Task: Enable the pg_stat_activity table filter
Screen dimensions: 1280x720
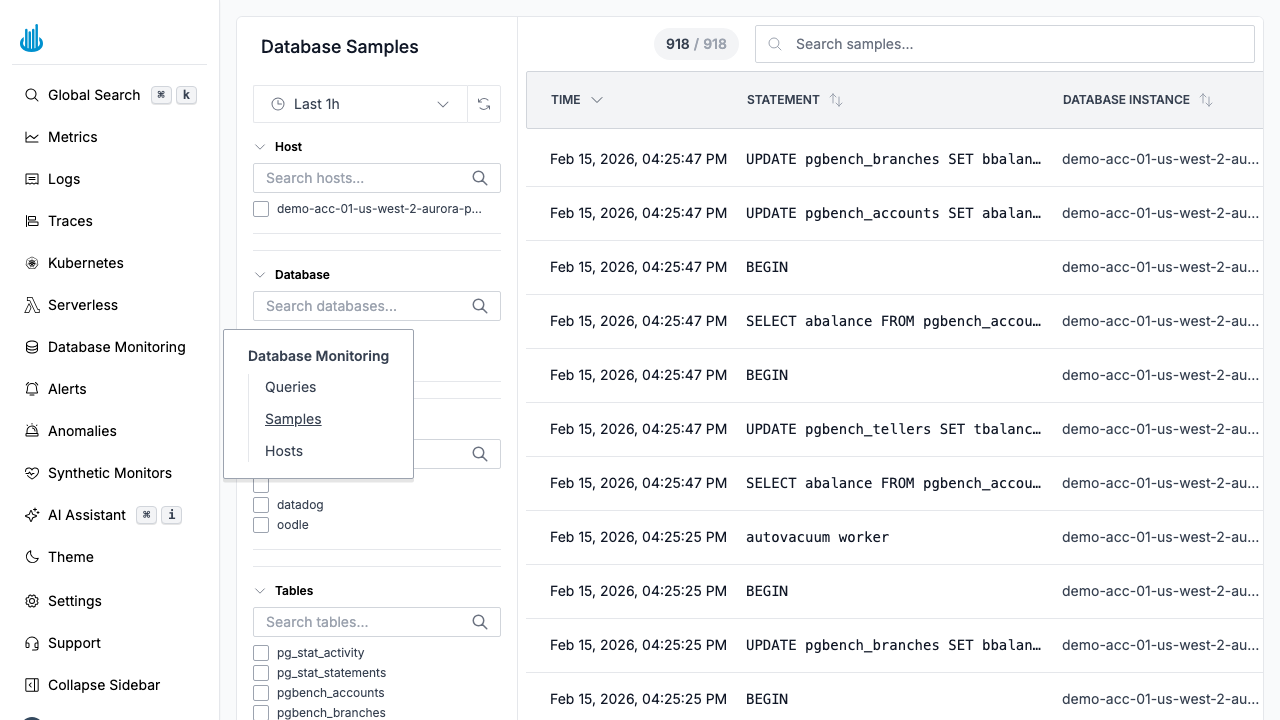Action: click(x=261, y=653)
